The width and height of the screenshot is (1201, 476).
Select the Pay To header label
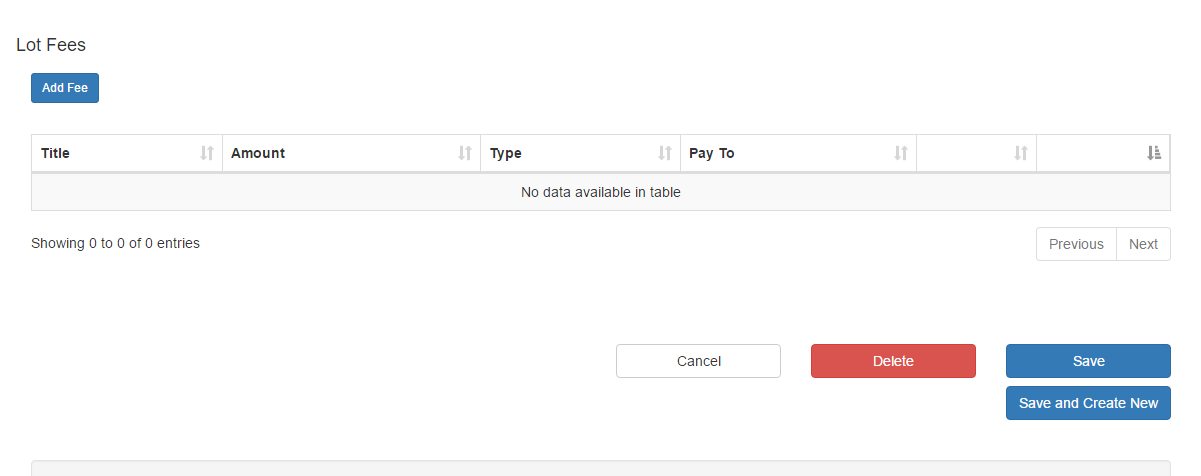[x=712, y=153]
